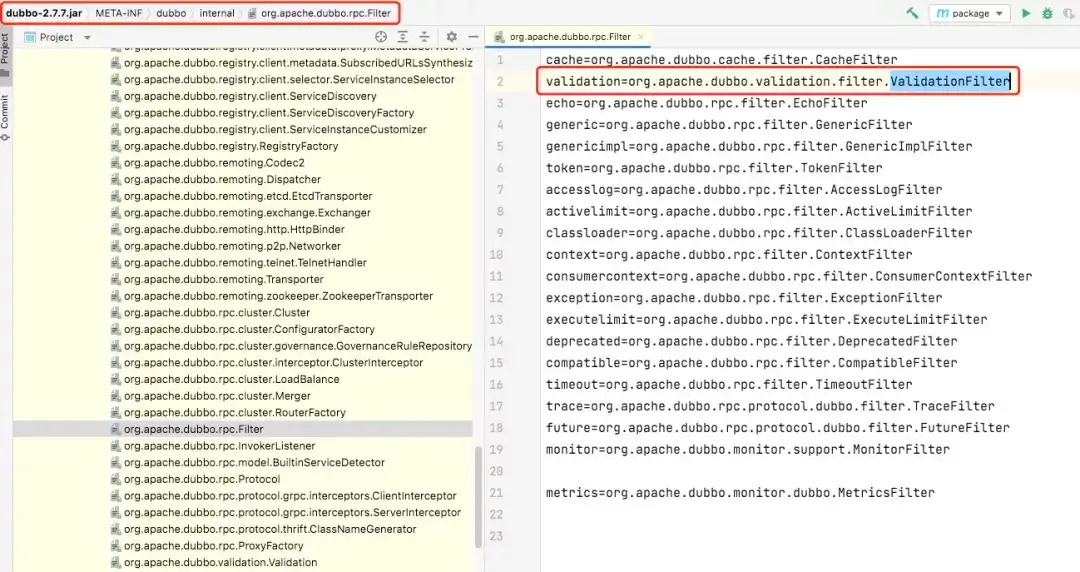
Task: Select org.apache.dubbo.remoting.telnet.TelnetHandler file
Action: point(245,263)
